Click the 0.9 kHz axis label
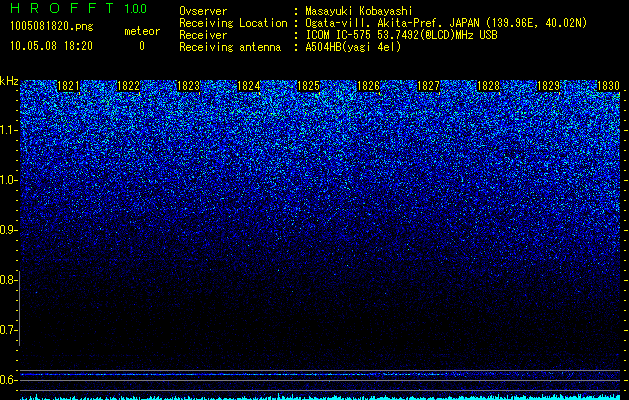The image size is (629, 400). 6,230
